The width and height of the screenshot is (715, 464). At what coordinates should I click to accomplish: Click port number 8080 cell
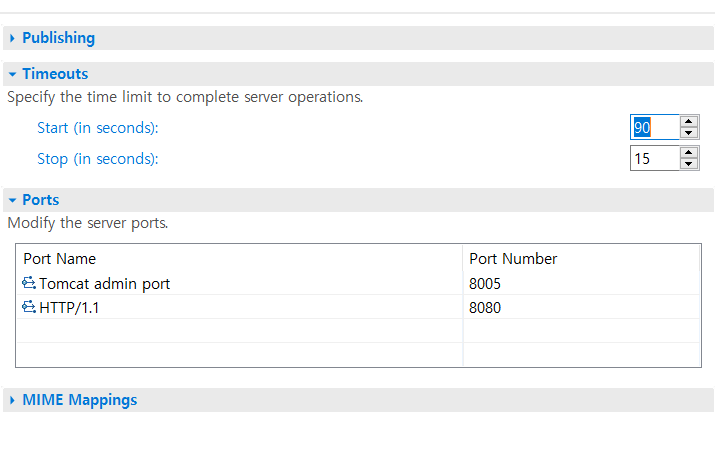[485, 308]
